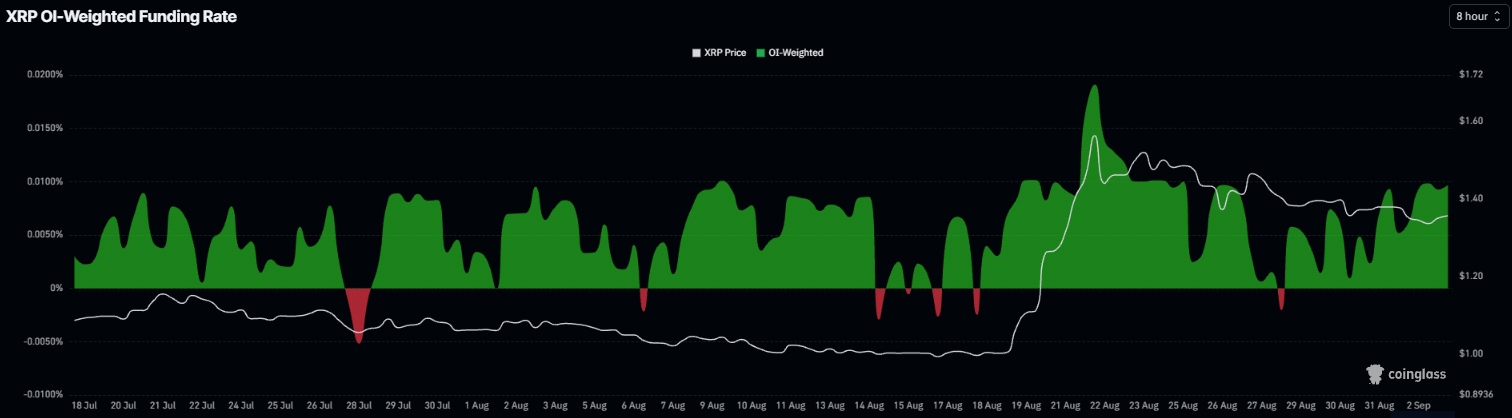Viewport: 1512px width, 418px height.
Task: Click the XRP OI-Weighted Funding Rate title
Action: tap(121, 17)
